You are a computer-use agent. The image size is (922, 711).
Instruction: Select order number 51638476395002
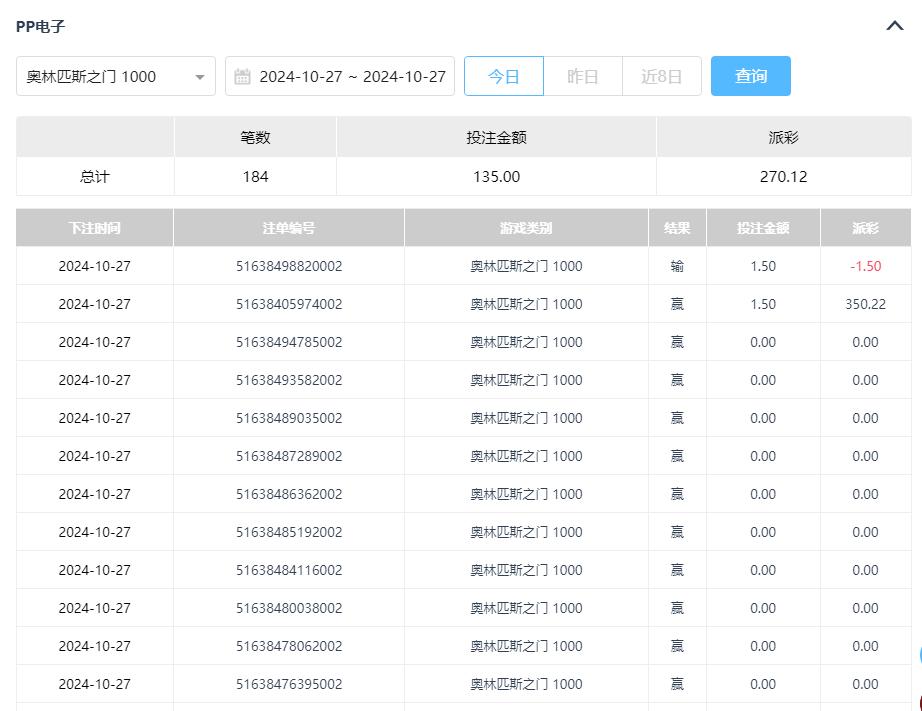tap(288, 684)
